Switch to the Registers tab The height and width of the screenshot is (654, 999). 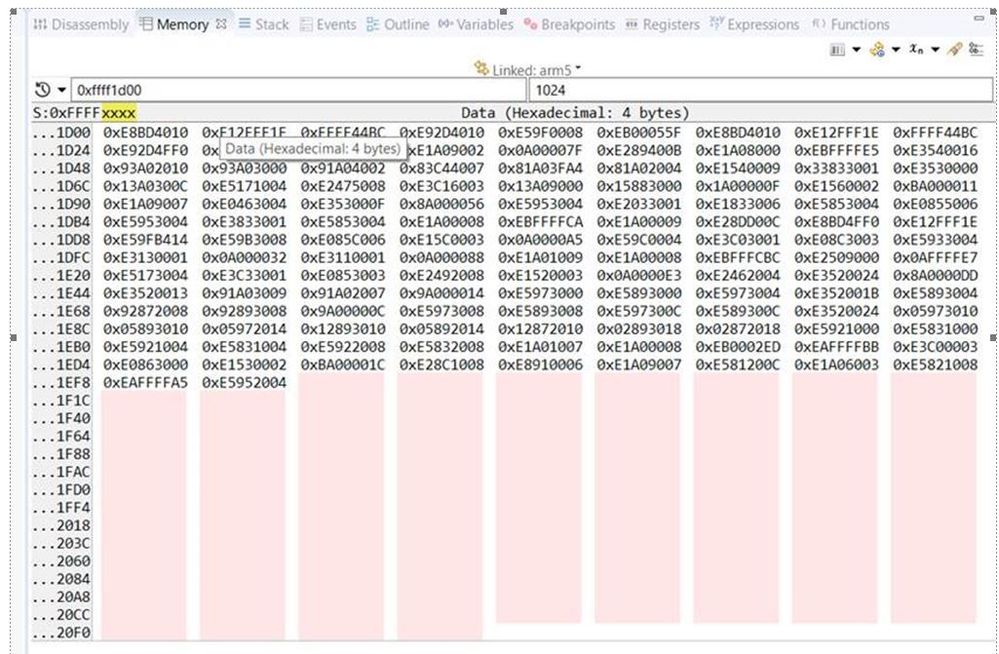coord(663,25)
